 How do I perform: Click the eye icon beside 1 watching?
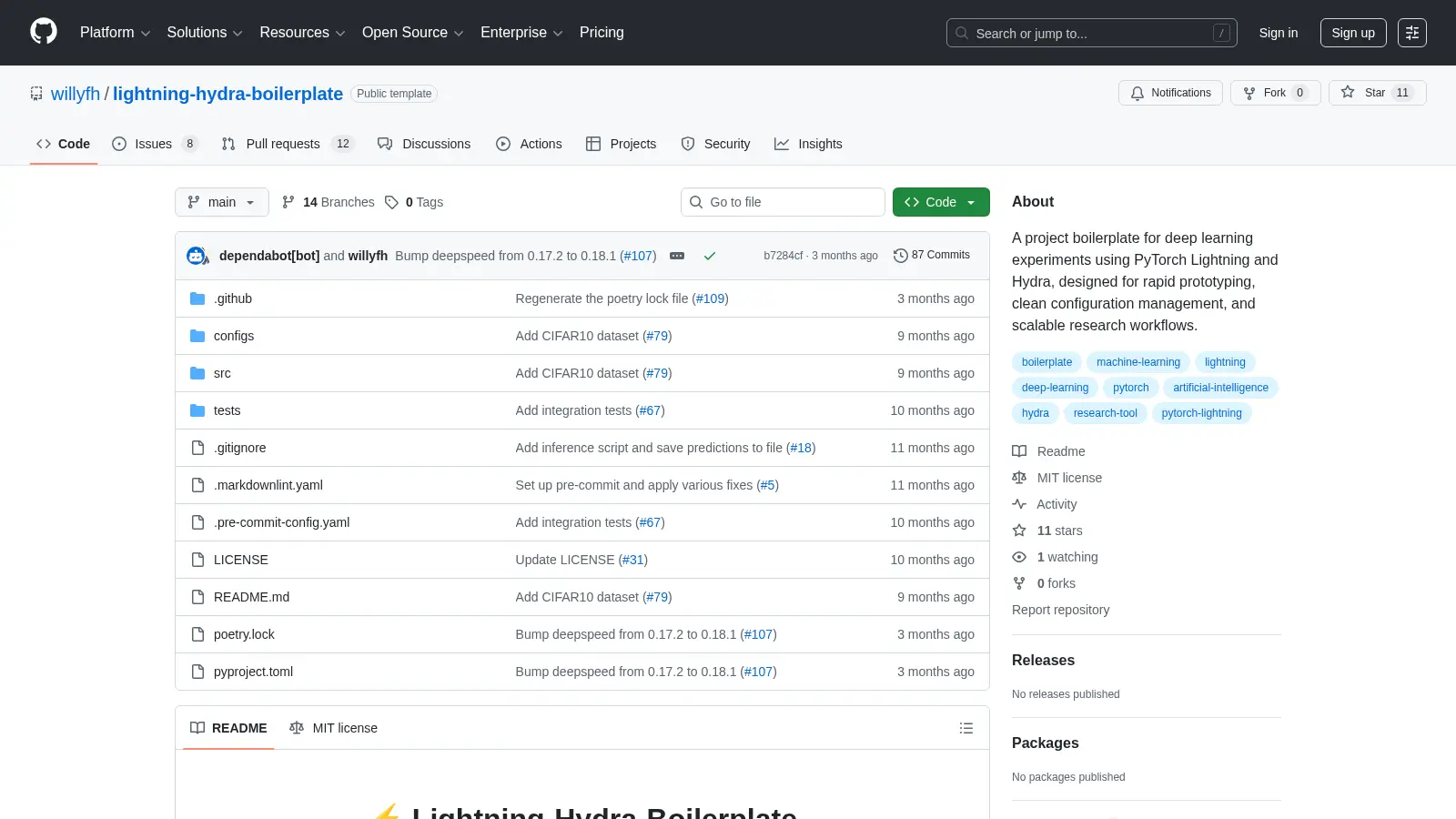pos(1019,557)
